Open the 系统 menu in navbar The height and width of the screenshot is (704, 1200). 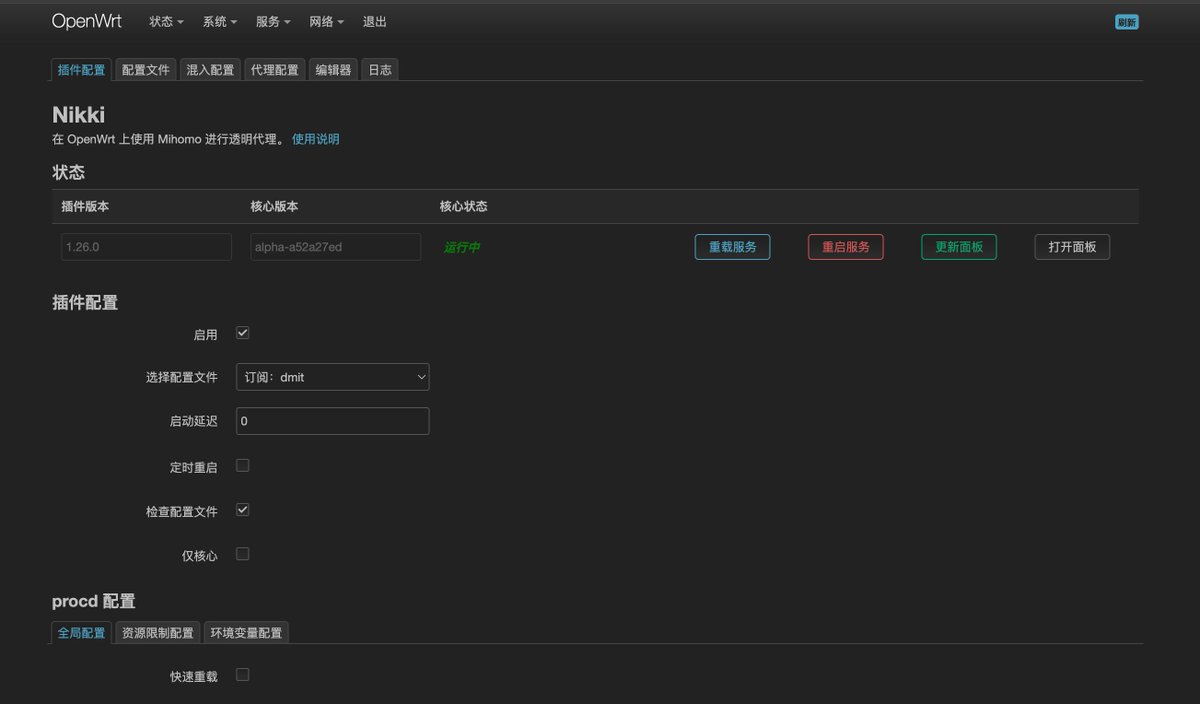[x=219, y=22]
